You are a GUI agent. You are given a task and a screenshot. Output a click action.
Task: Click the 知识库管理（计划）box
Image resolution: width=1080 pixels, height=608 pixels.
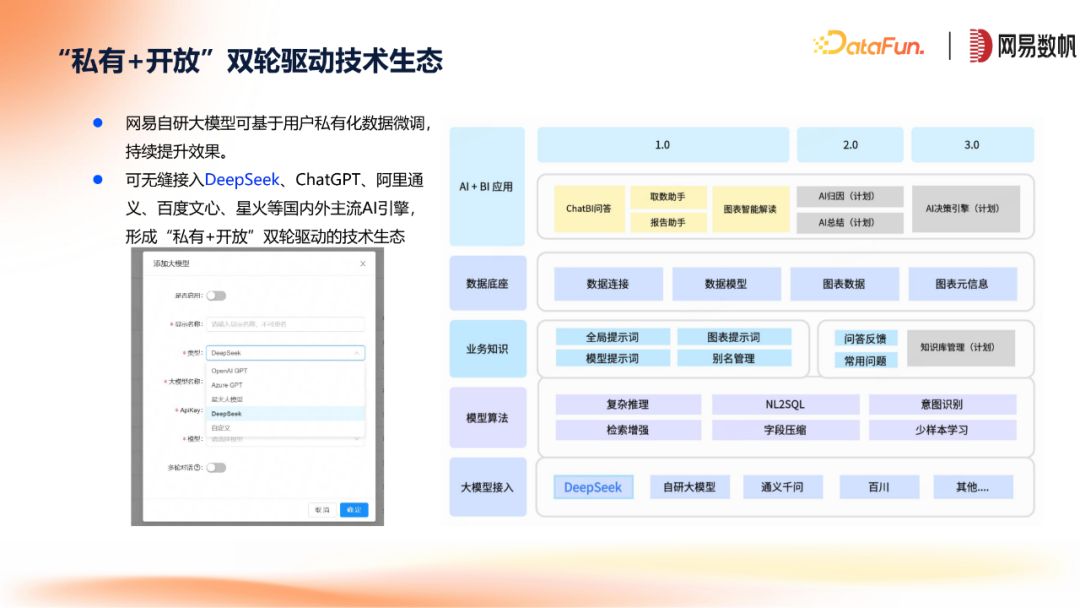[961, 348]
